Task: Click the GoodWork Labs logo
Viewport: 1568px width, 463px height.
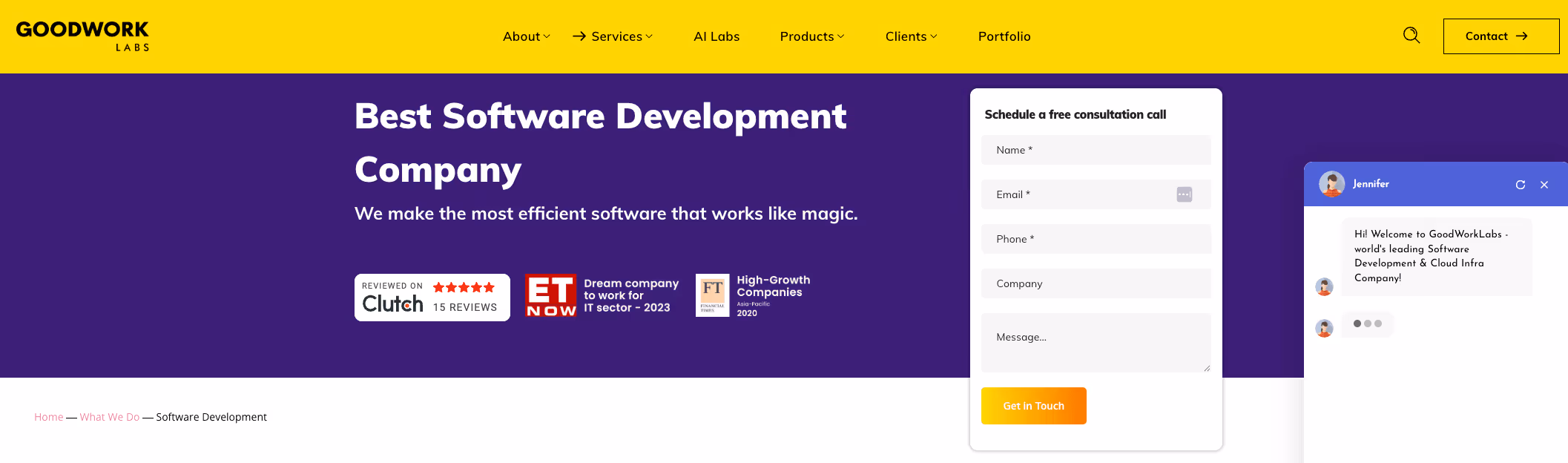Action: coord(82,36)
